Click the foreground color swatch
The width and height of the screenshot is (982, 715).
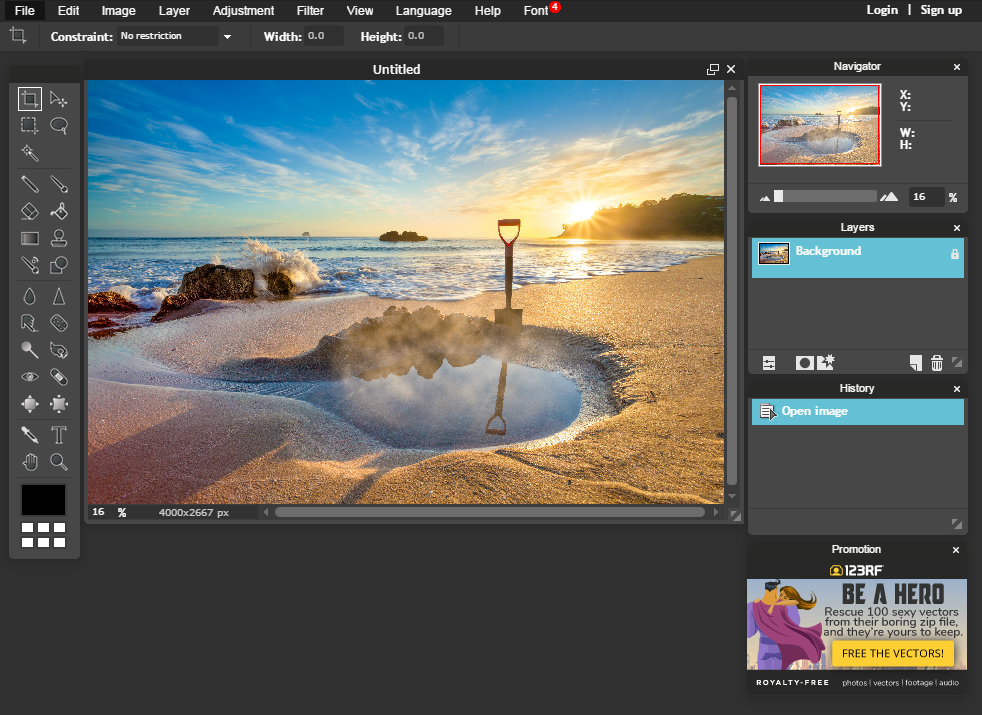[x=43, y=499]
